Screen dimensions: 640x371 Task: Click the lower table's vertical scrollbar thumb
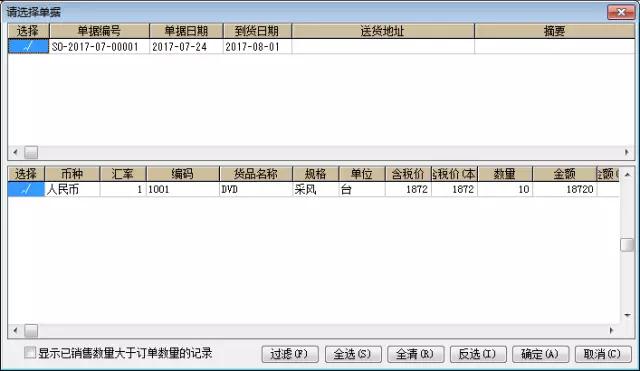tap(627, 245)
